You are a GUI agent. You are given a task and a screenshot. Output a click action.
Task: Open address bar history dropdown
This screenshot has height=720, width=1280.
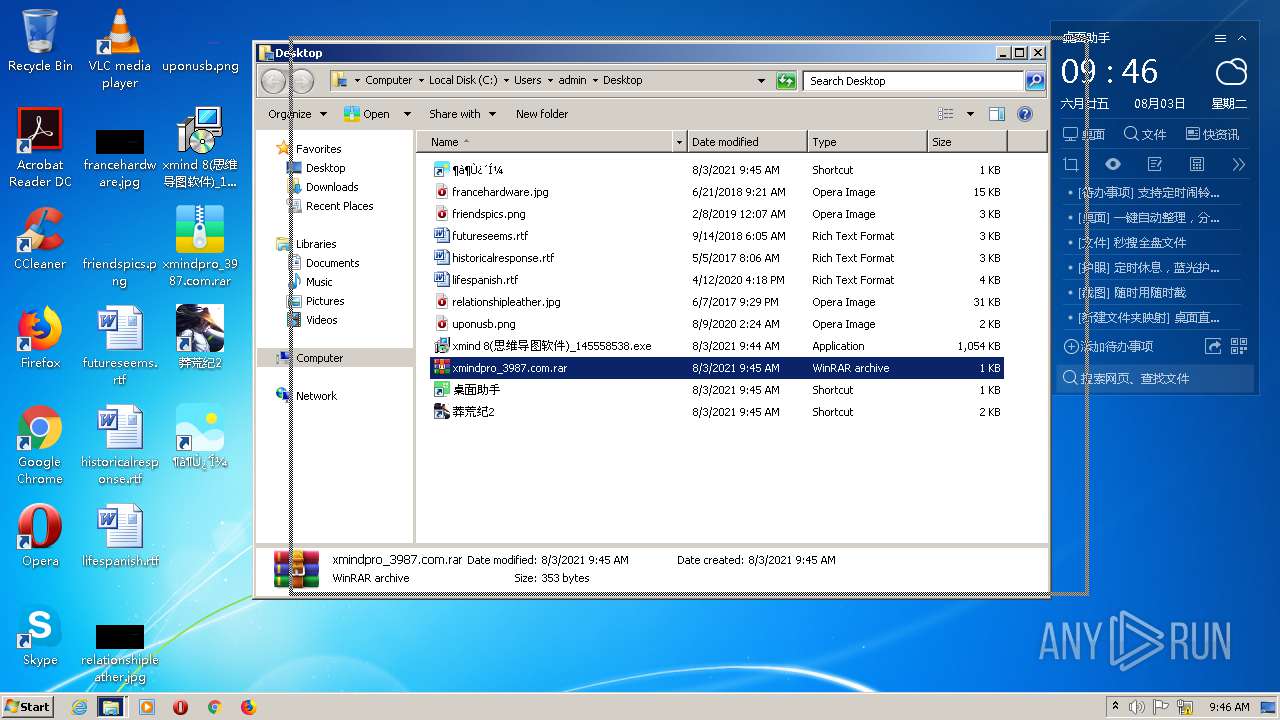762,81
